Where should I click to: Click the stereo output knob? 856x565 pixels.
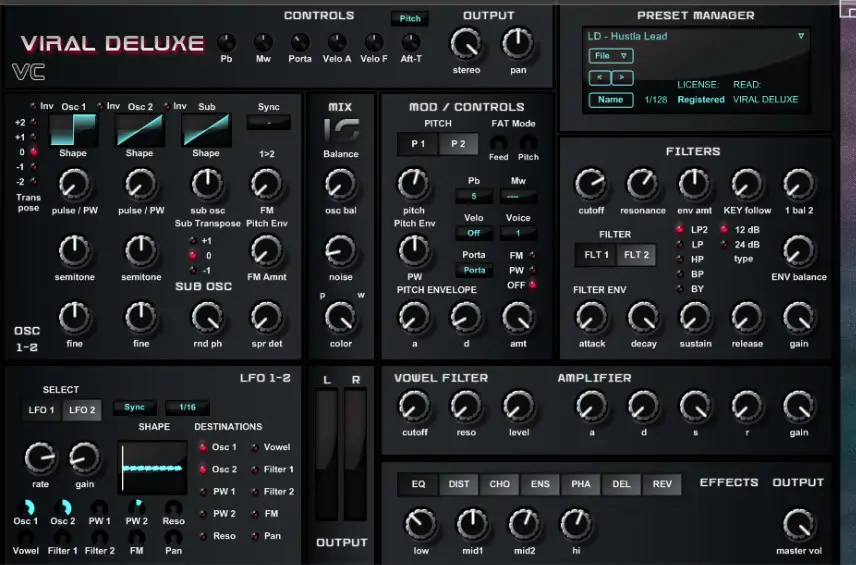pos(466,44)
